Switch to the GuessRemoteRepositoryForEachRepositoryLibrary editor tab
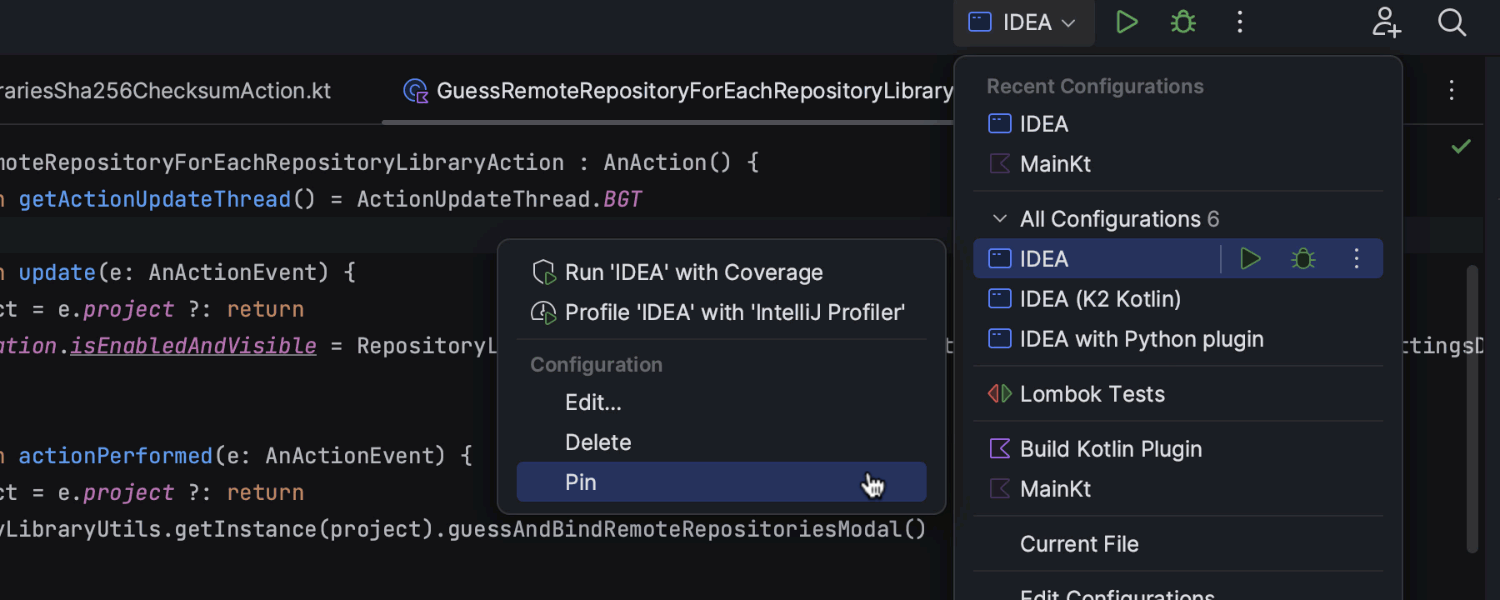 (x=680, y=91)
